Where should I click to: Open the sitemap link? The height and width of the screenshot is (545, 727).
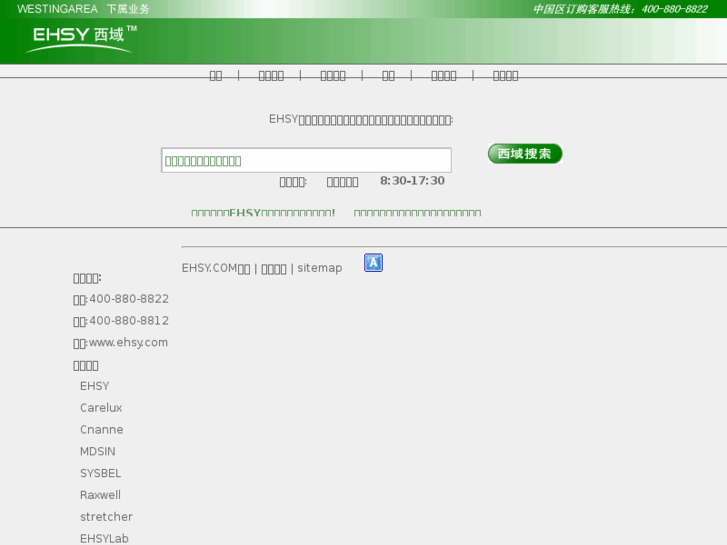coord(319,268)
